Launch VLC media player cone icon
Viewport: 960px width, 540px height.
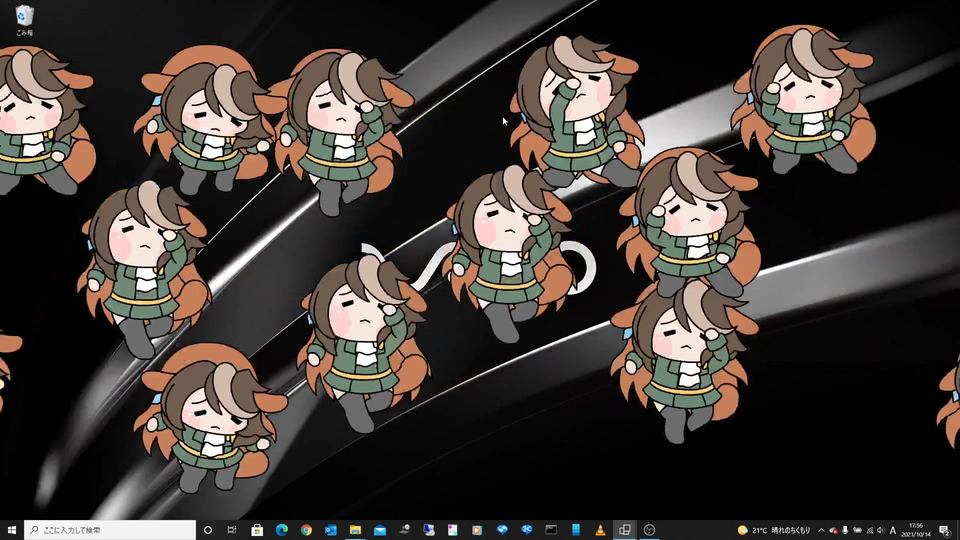(600, 530)
